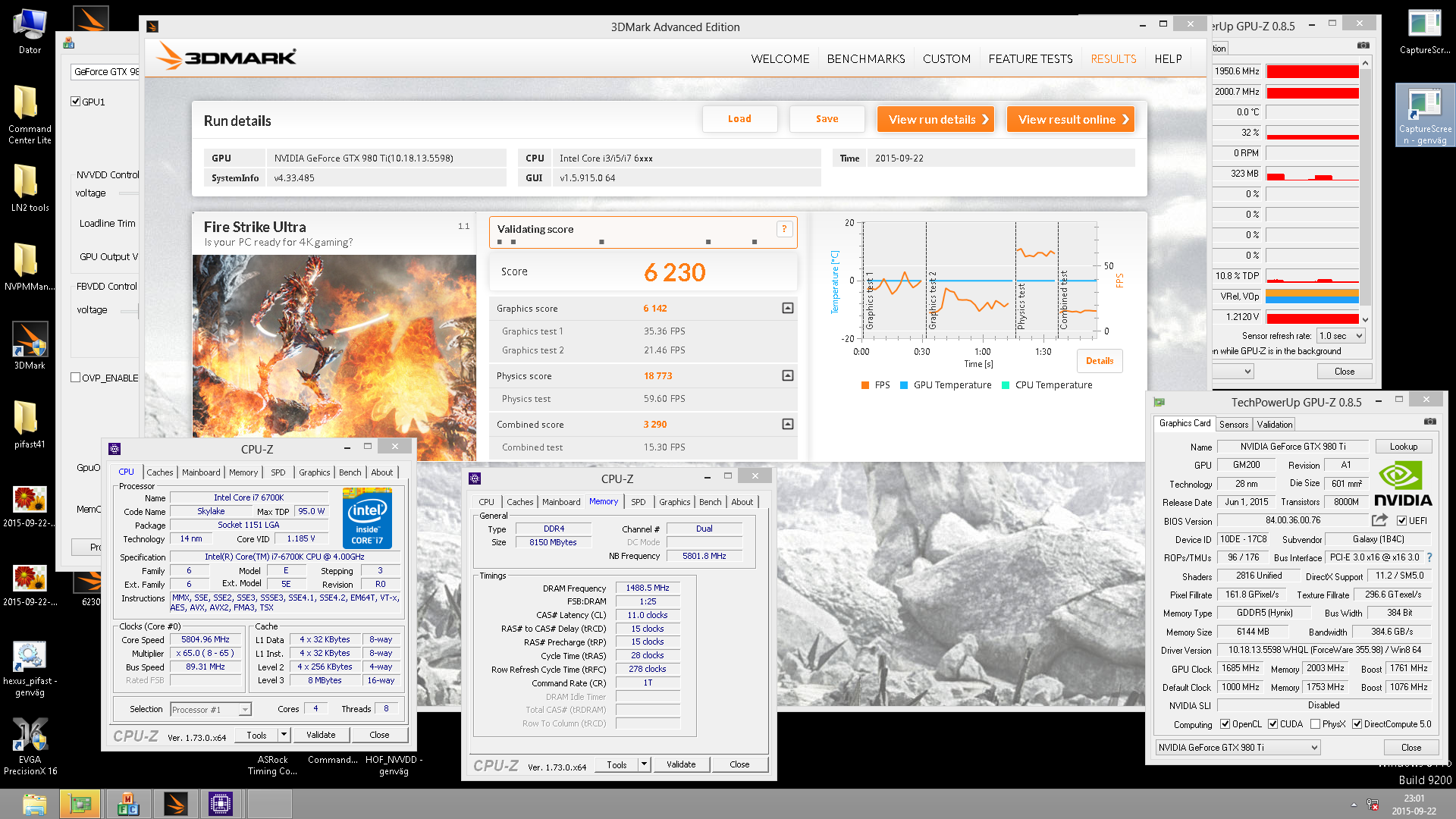
Task: Open the Sensor refresh rate dropdown
Action: pos(1341,336)
